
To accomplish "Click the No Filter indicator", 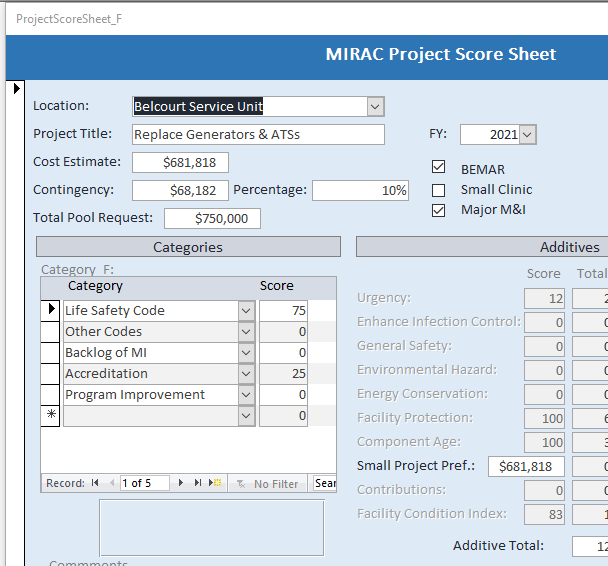I will coord(268,483).
